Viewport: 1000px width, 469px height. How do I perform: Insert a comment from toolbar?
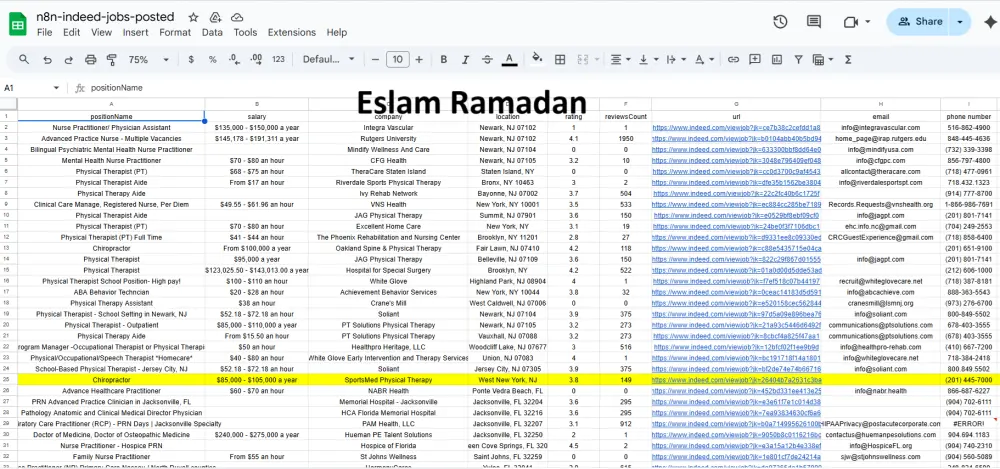[755, 59]
